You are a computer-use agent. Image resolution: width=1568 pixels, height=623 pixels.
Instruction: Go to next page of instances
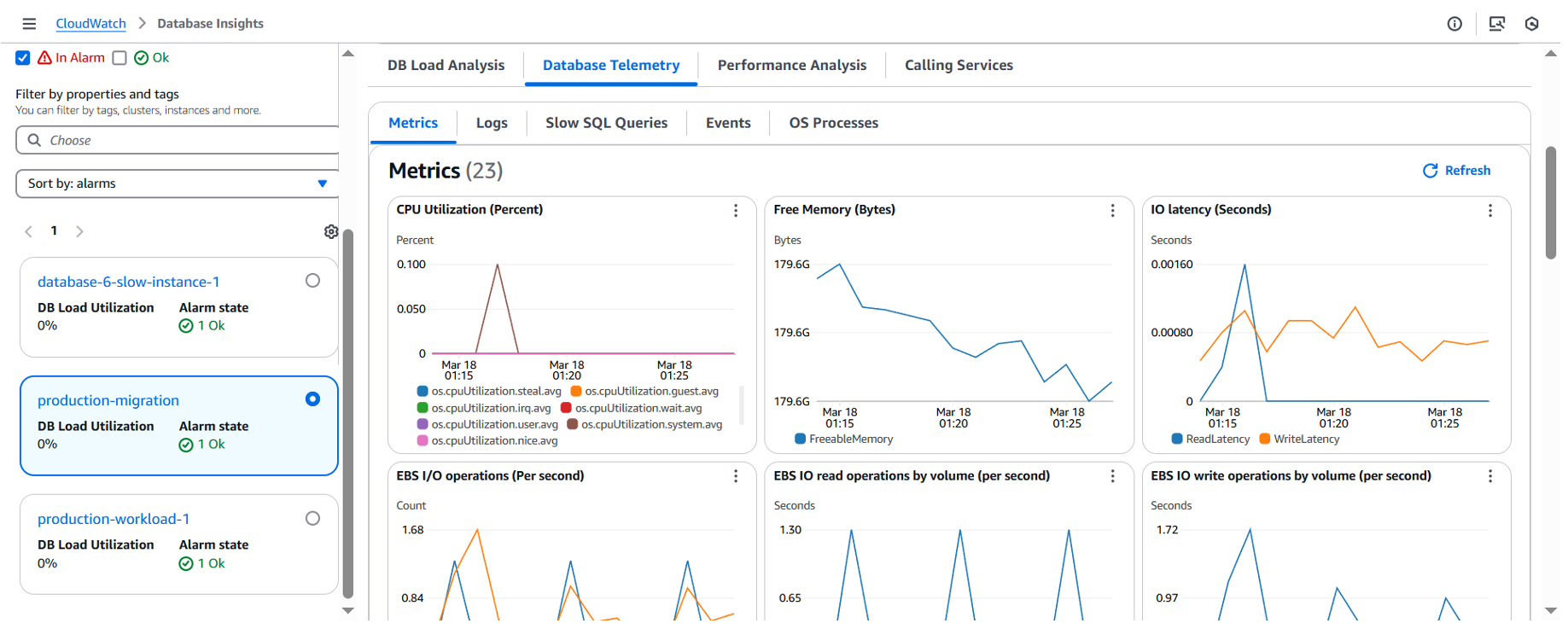[79, 231]
